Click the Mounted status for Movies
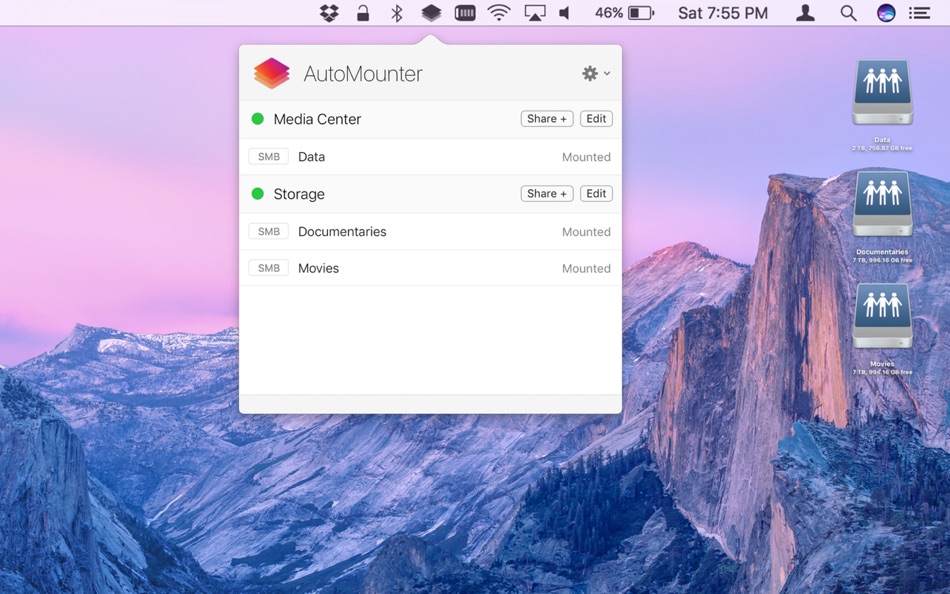 pos(586,269)
